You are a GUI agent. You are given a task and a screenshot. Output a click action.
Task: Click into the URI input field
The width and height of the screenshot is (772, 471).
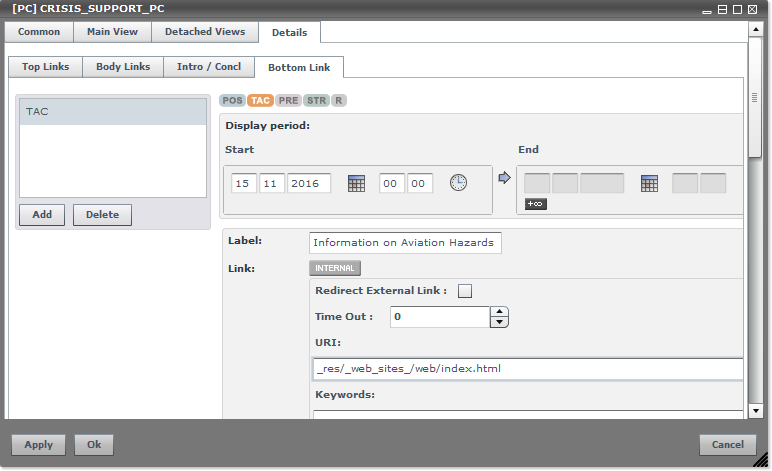click(x=527, y=369)
